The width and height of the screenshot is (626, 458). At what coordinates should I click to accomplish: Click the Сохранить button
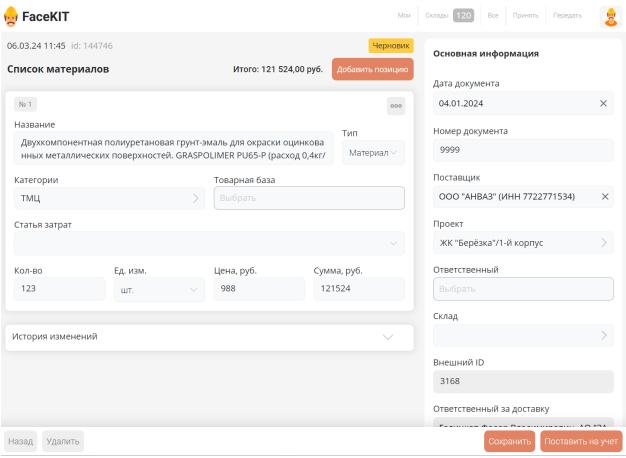click(509, 441)
